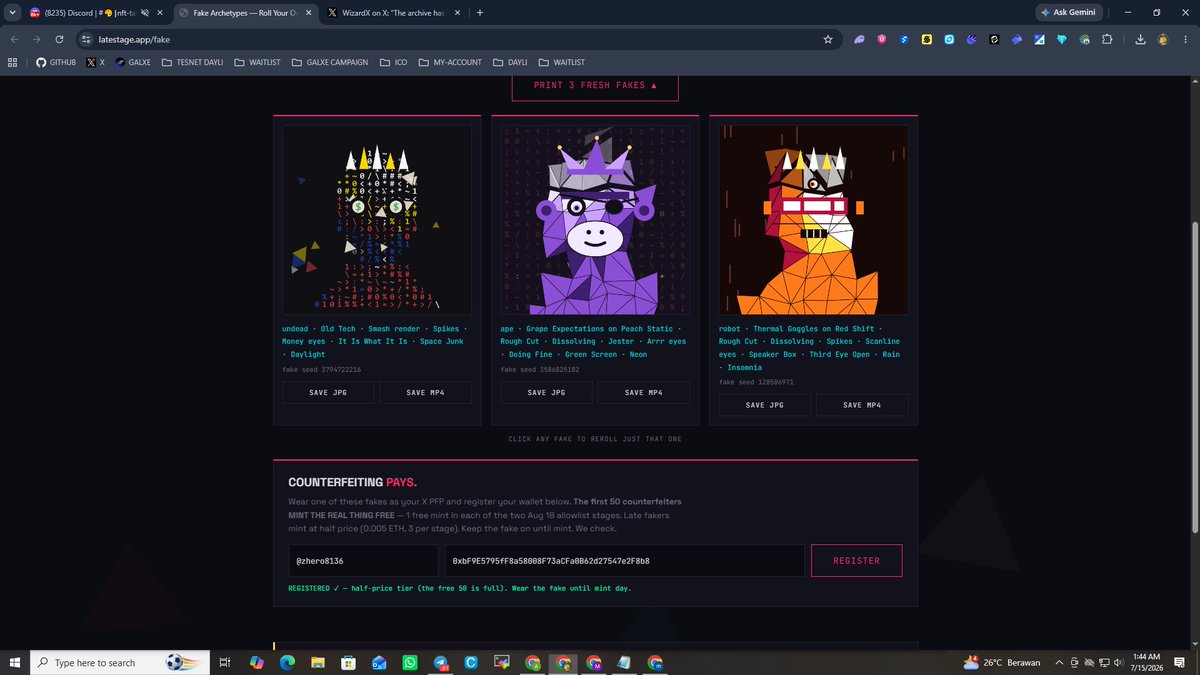Open the GITHUB bookmark

point(56,61)
